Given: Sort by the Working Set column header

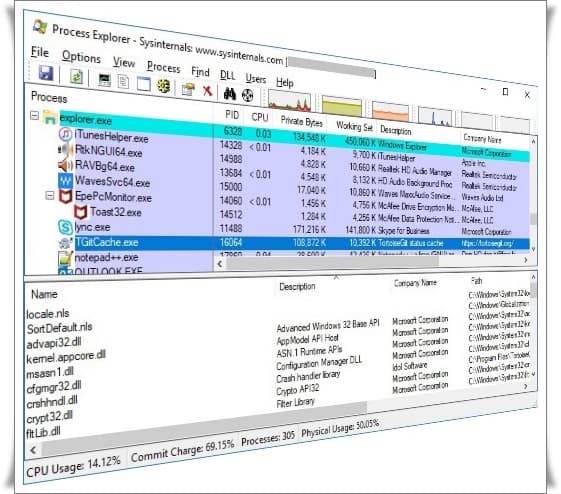Looking at the screenshot, I should pyautogui.click(x=354, y=126).
